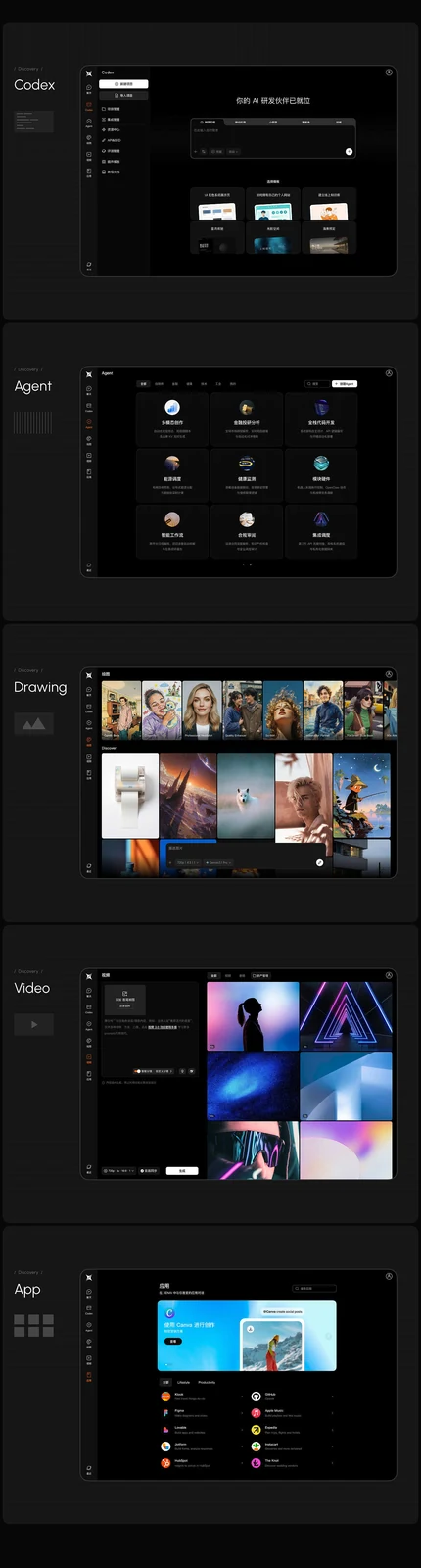Expand the GitHub row chevron
Image resolution: width=421 pixels, height=1568 pixels.
(332, 1396)
